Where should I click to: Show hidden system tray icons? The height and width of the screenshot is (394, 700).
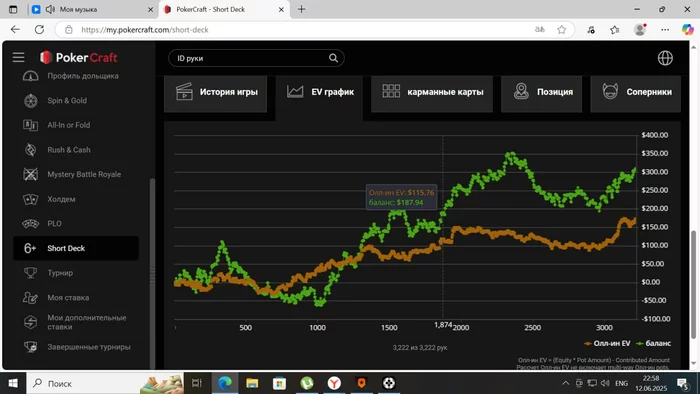[565, 383]
